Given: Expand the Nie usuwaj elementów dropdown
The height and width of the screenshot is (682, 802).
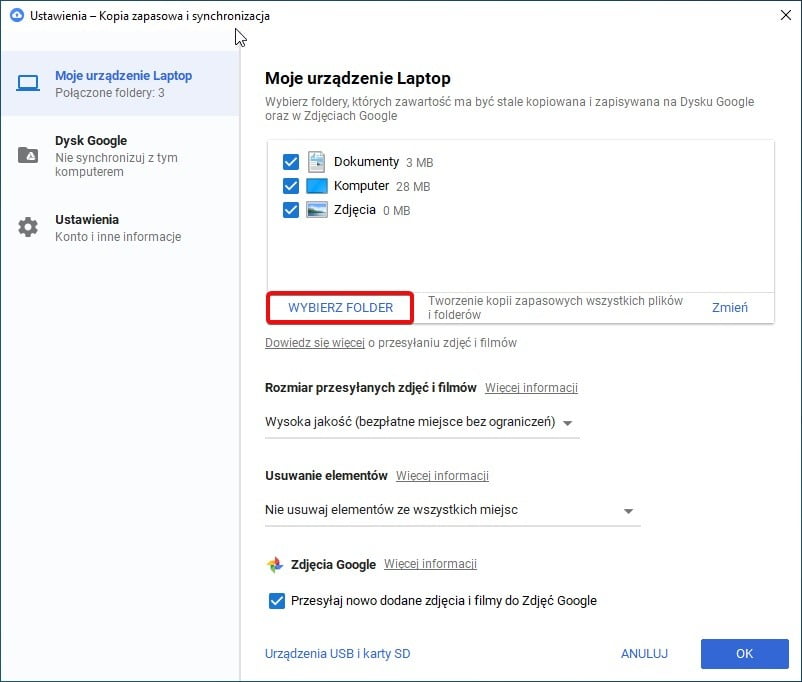Looking at the screenshot, I should [x=451, y=510].
